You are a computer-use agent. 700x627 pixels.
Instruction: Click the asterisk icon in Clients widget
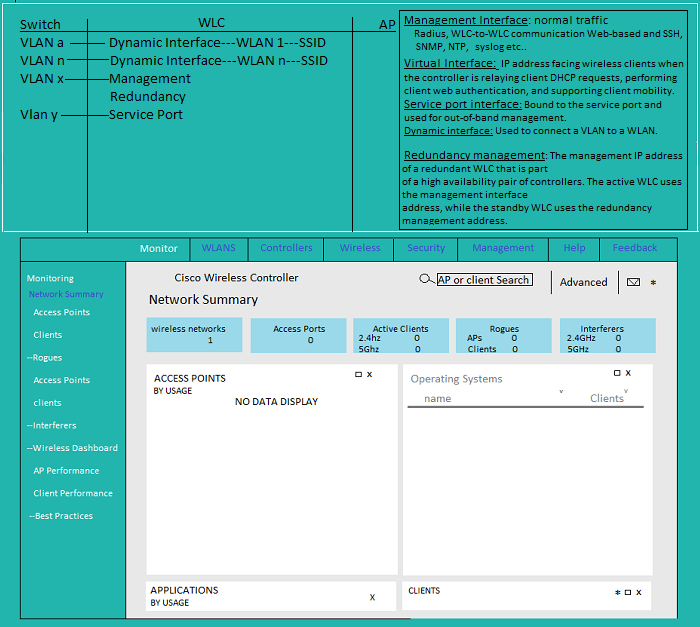(617, 593)
